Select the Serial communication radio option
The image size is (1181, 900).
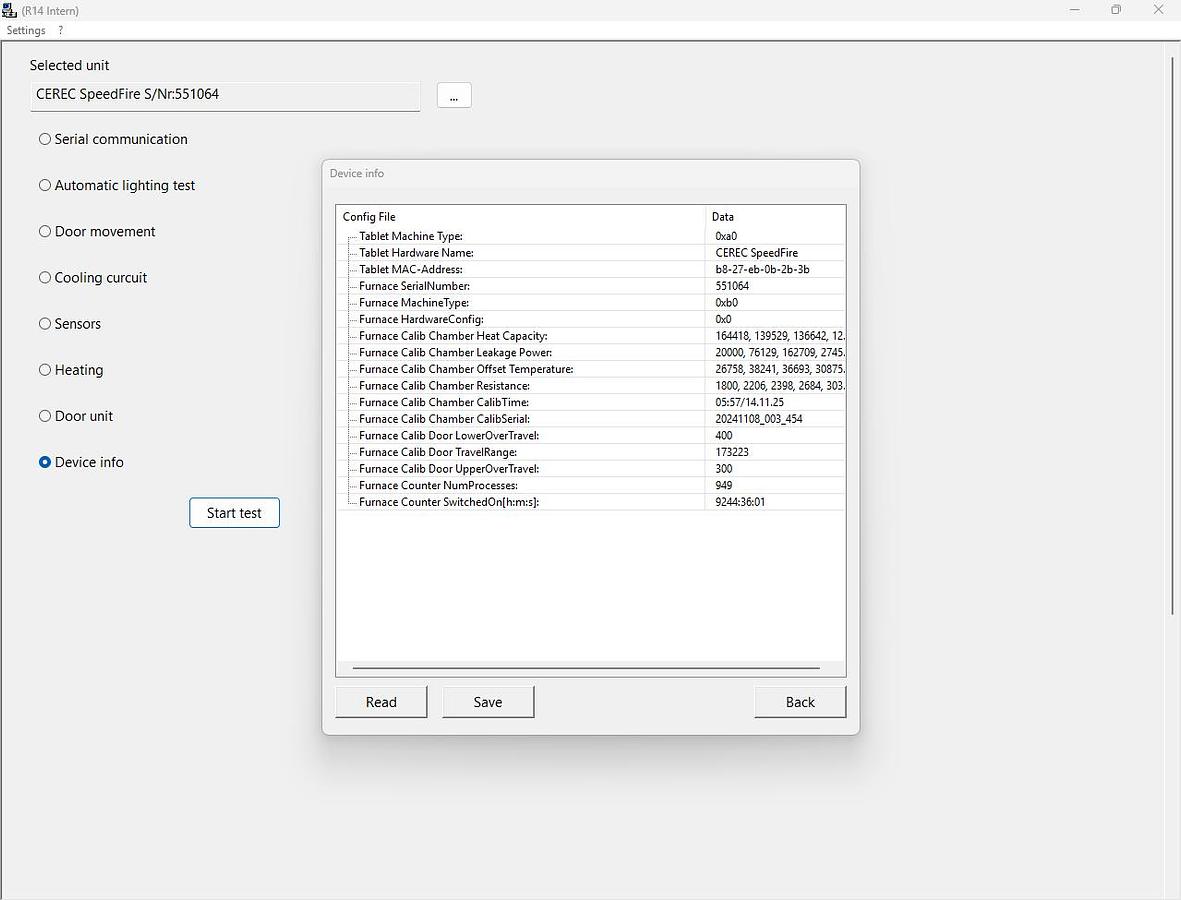[45, 139]
